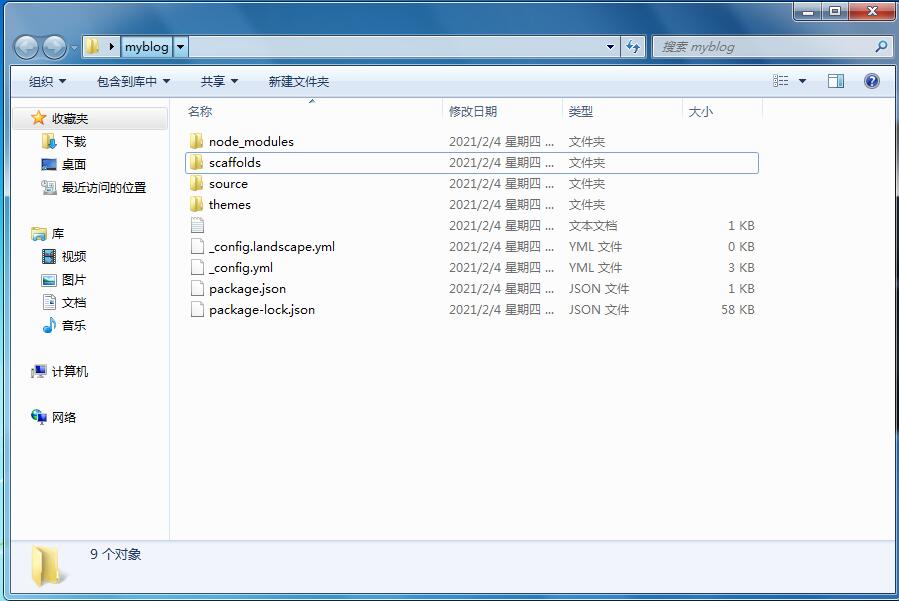Open address bar history dropdown
899x601 pixels.
tap(611, 46)
